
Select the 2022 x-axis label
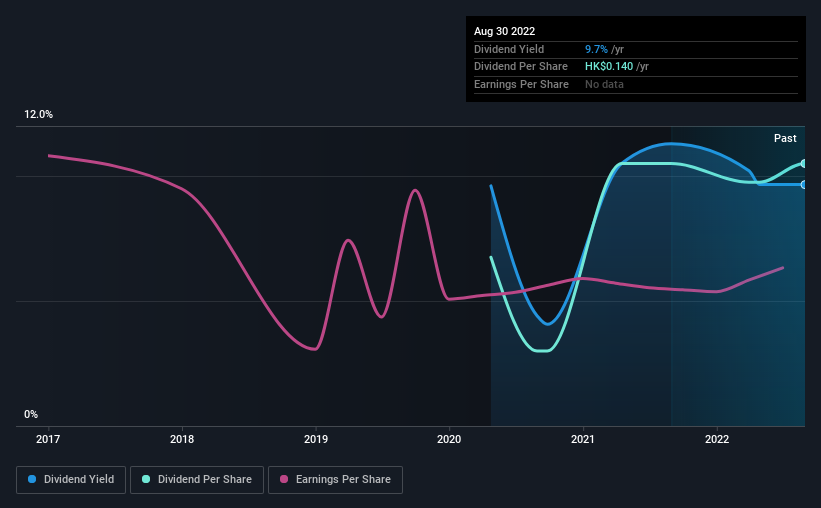(x=717, y=439)
